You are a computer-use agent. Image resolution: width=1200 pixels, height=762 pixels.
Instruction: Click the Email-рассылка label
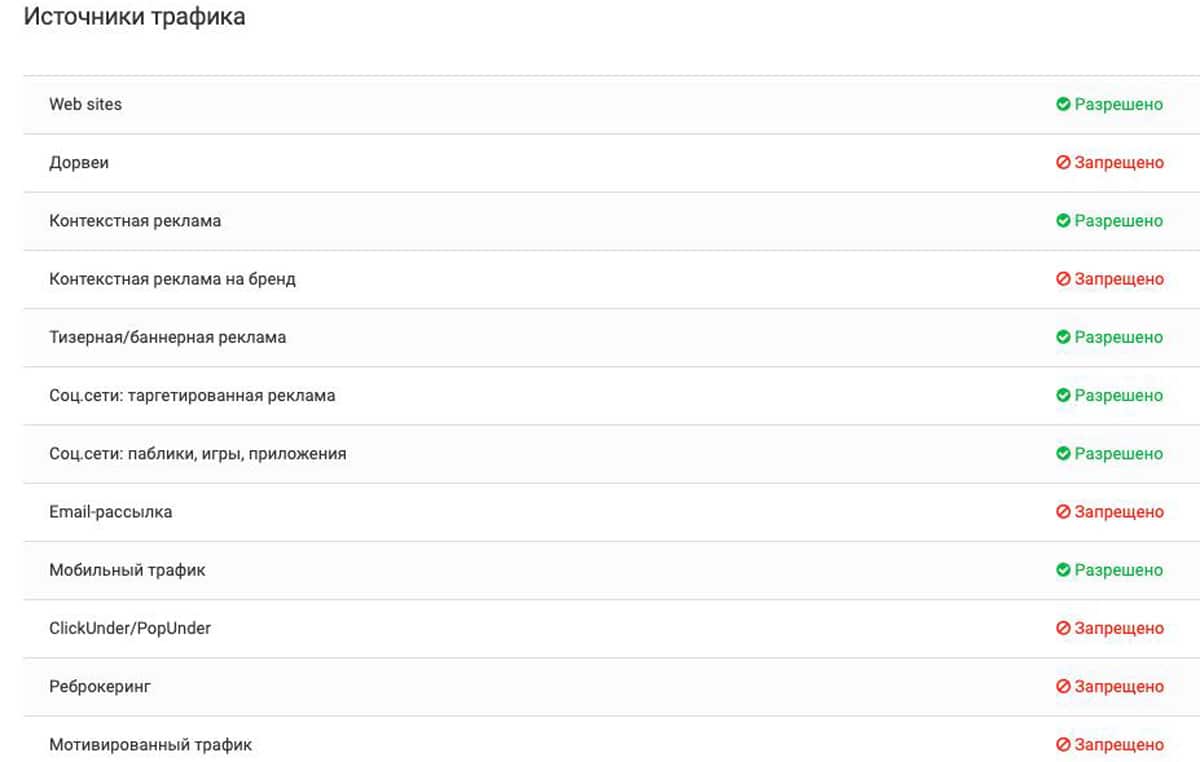(110, 512)
